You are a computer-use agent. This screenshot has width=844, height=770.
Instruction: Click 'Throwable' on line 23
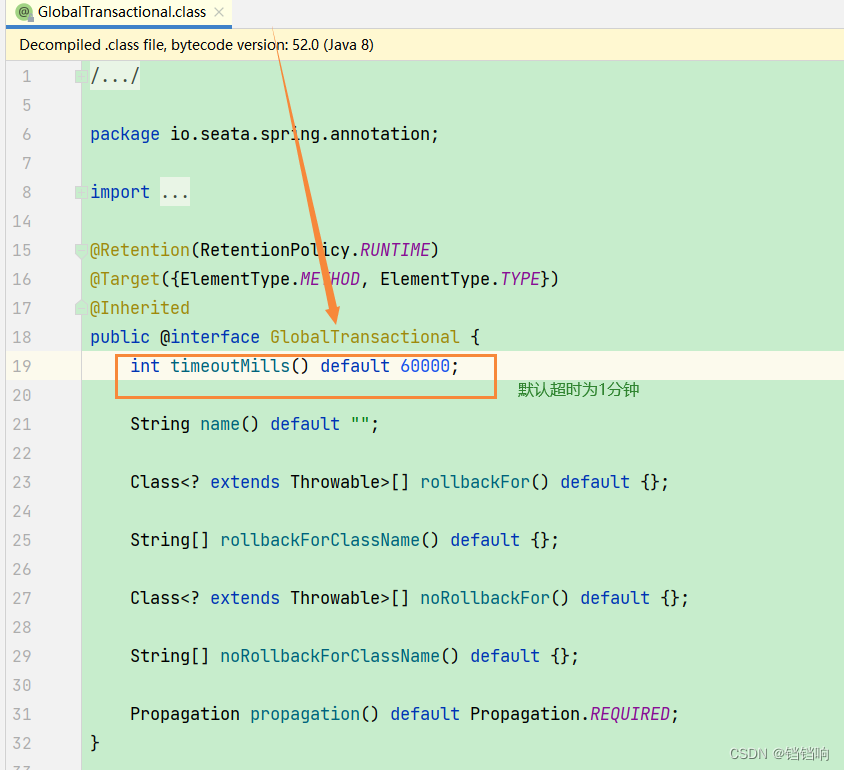[x=335, y=482]
